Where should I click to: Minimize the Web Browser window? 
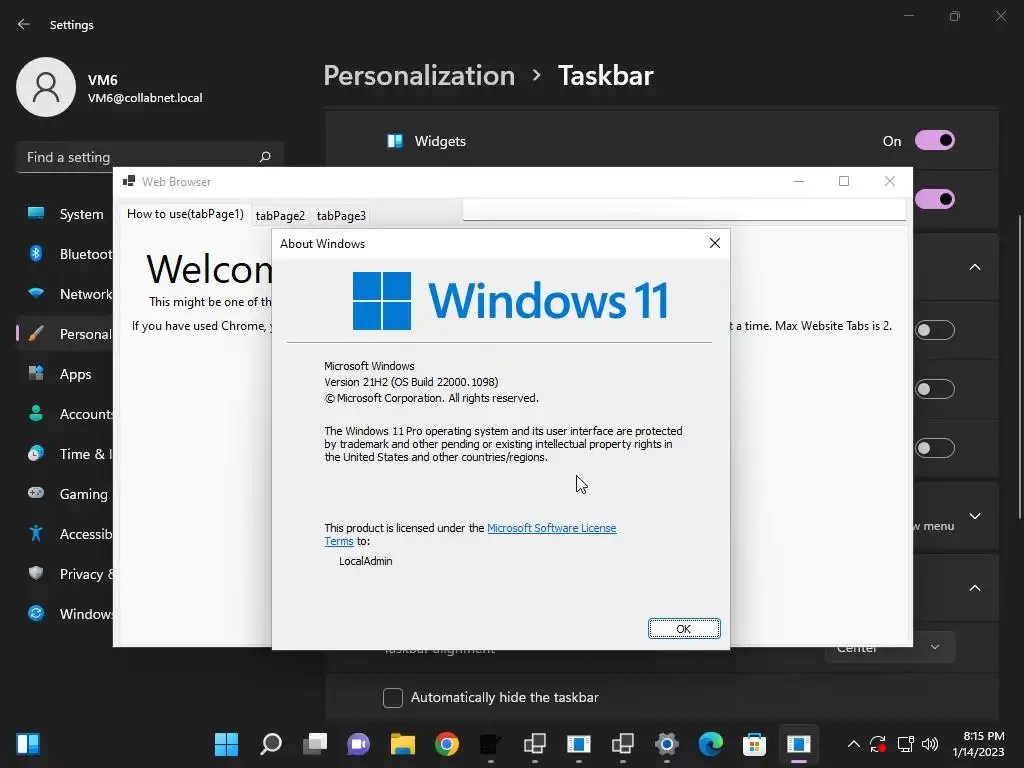[799, 181]
